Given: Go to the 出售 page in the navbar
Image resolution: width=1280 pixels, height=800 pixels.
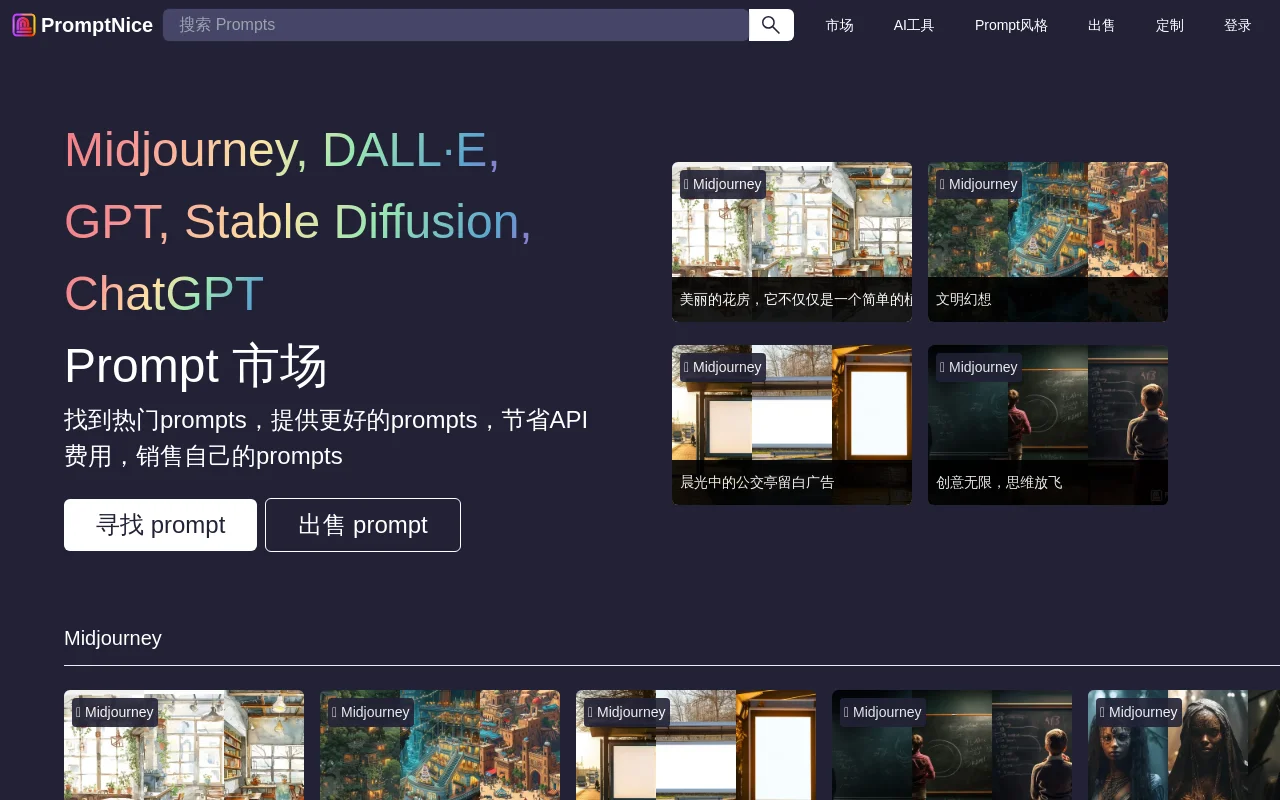Looking at the screenshot, I should (x=1101, y=25).
